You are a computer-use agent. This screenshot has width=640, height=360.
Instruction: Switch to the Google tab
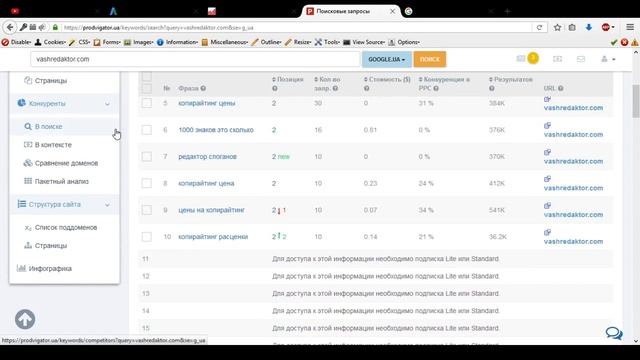(408, 11)
